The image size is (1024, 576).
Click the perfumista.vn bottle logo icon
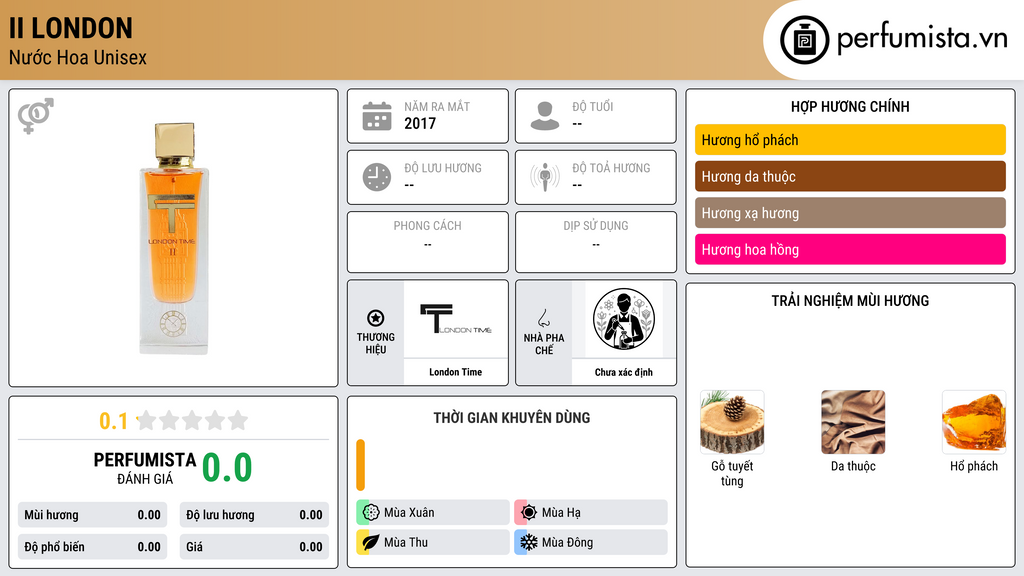[805, 40]
